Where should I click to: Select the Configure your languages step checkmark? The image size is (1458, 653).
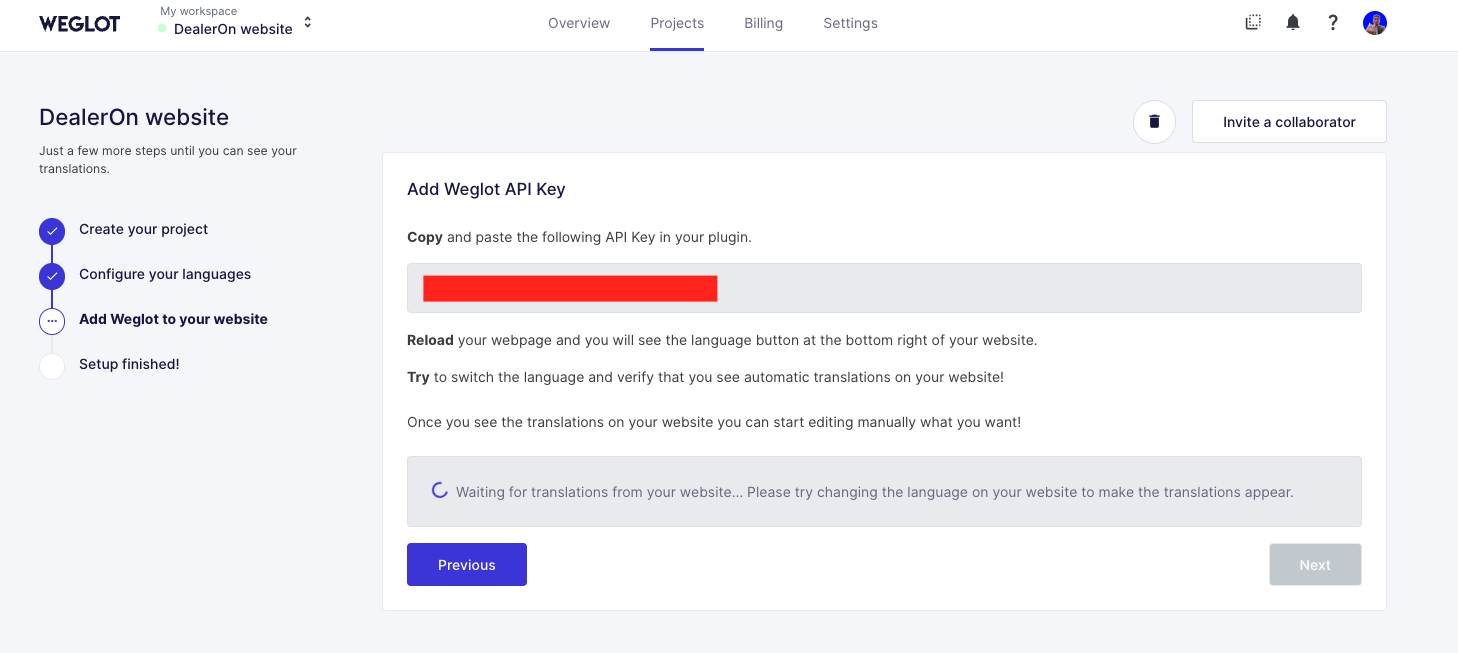(52, 276)
